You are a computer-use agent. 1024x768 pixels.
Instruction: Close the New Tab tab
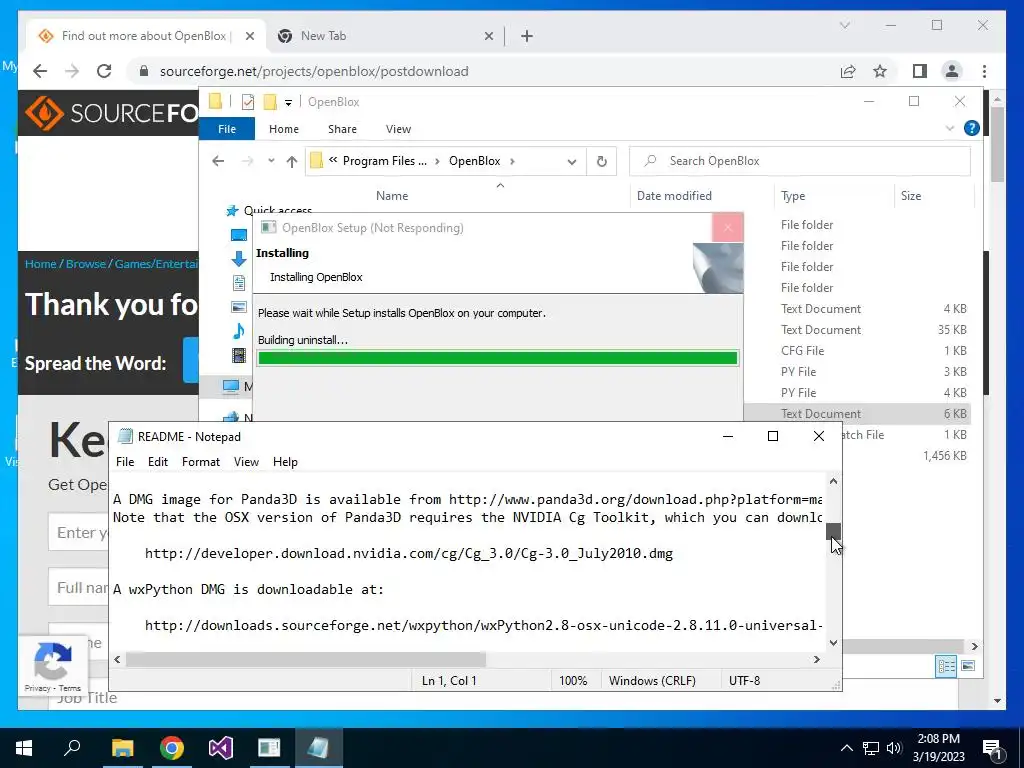tap(488, 36)
